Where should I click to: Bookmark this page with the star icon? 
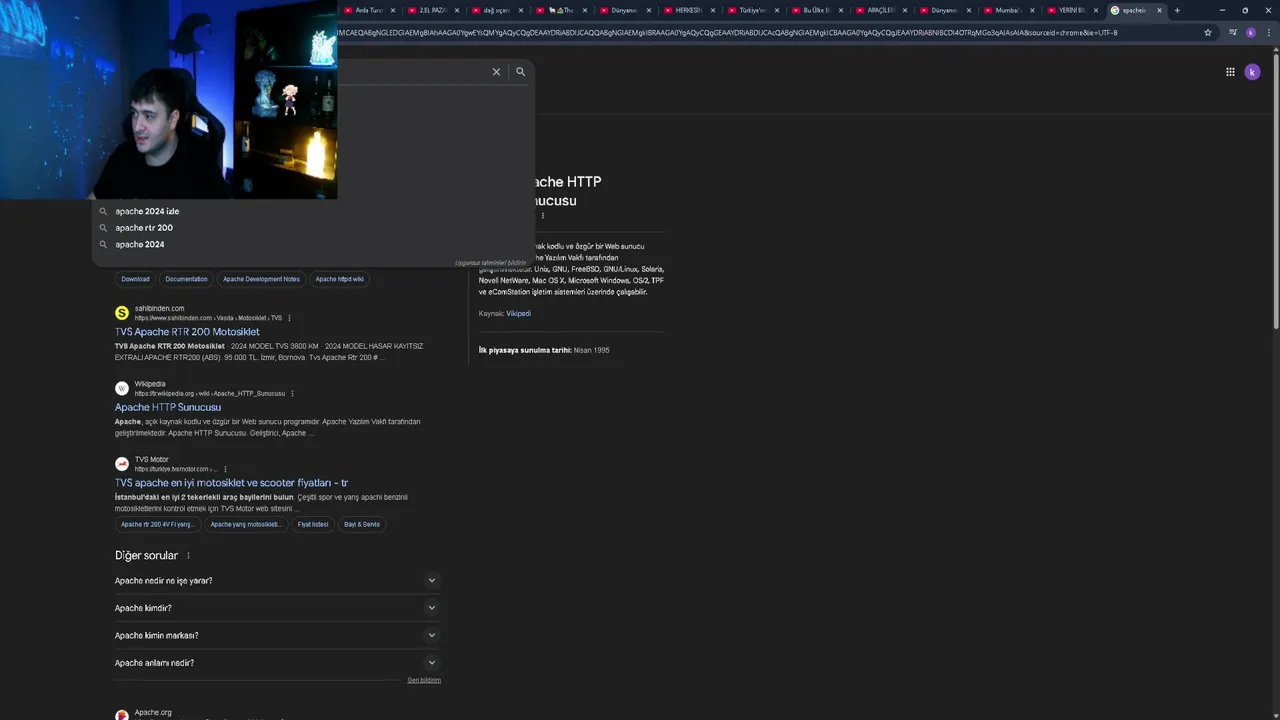1208,32
